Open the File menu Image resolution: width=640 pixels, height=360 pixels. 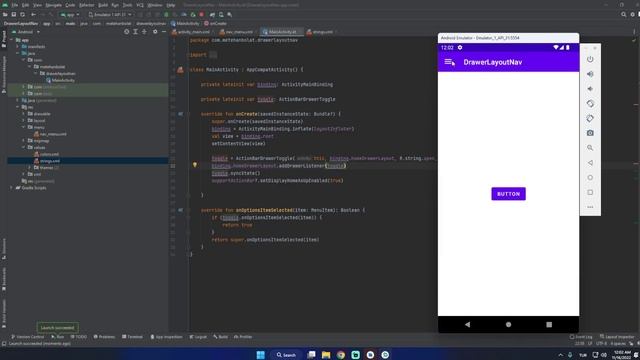pos(15,5)
